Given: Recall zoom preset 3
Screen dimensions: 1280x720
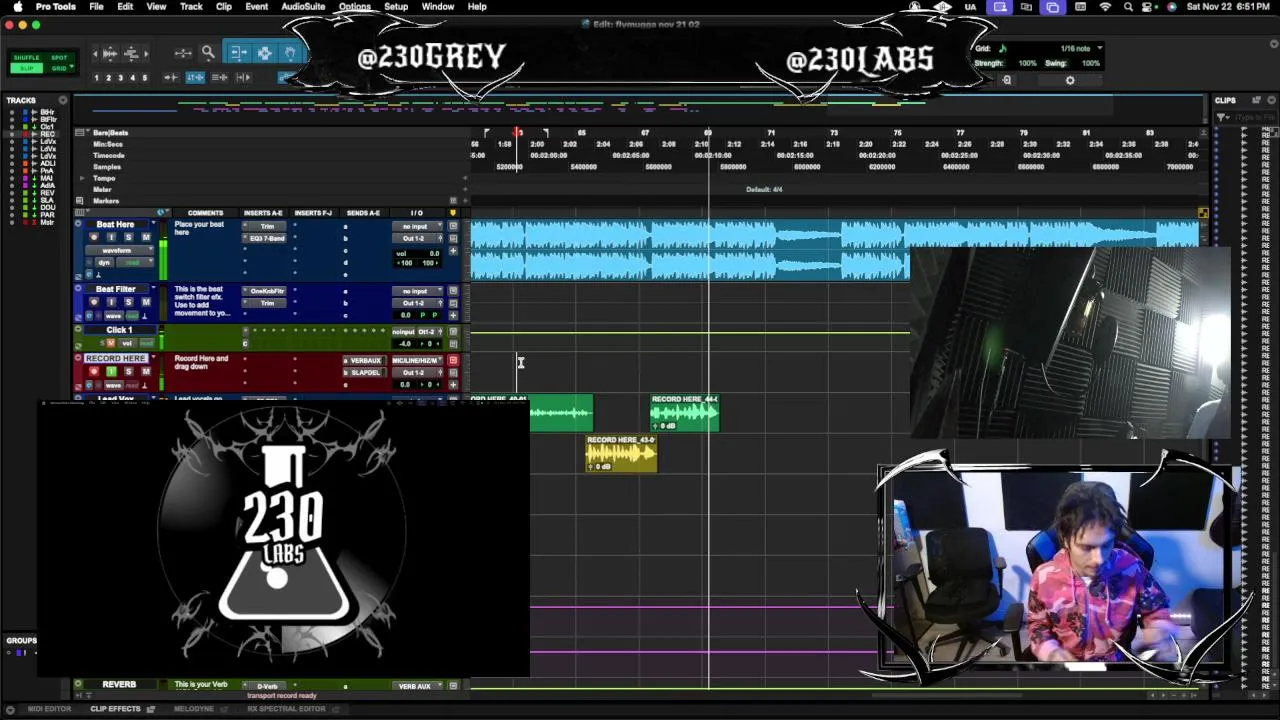Looking at the screenshot, I should coord(120,77).
